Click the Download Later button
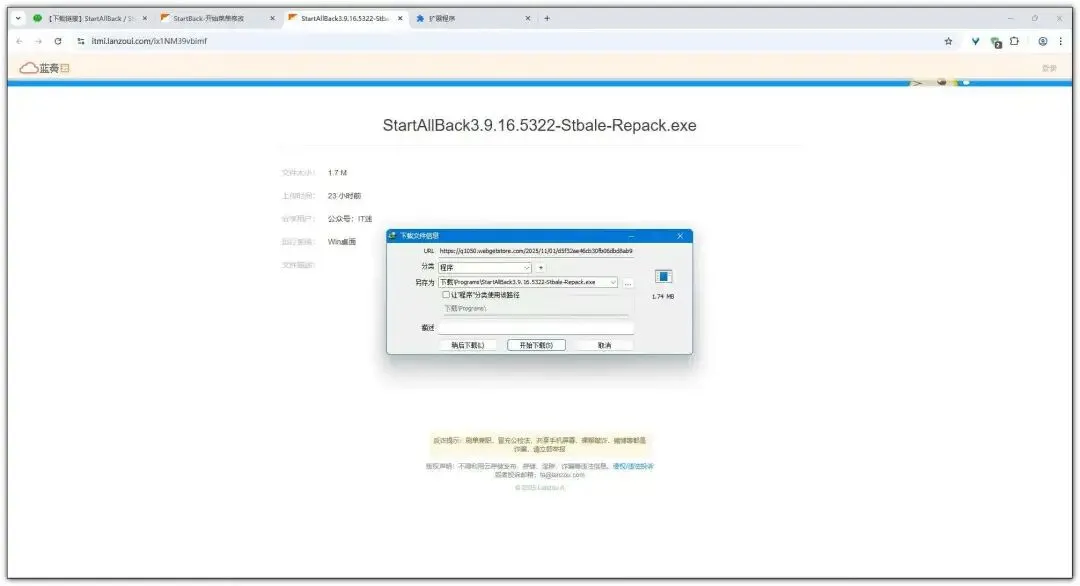The width and height of the screenshot is (1080, 586). click(468, 345)
